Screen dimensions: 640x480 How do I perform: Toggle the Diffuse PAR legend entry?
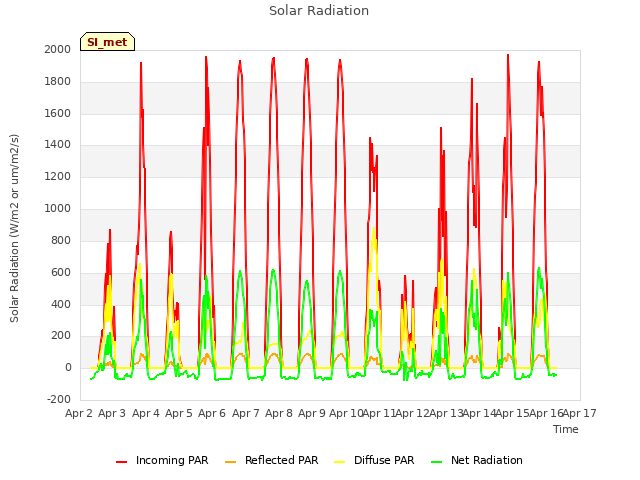click(374, 460)
